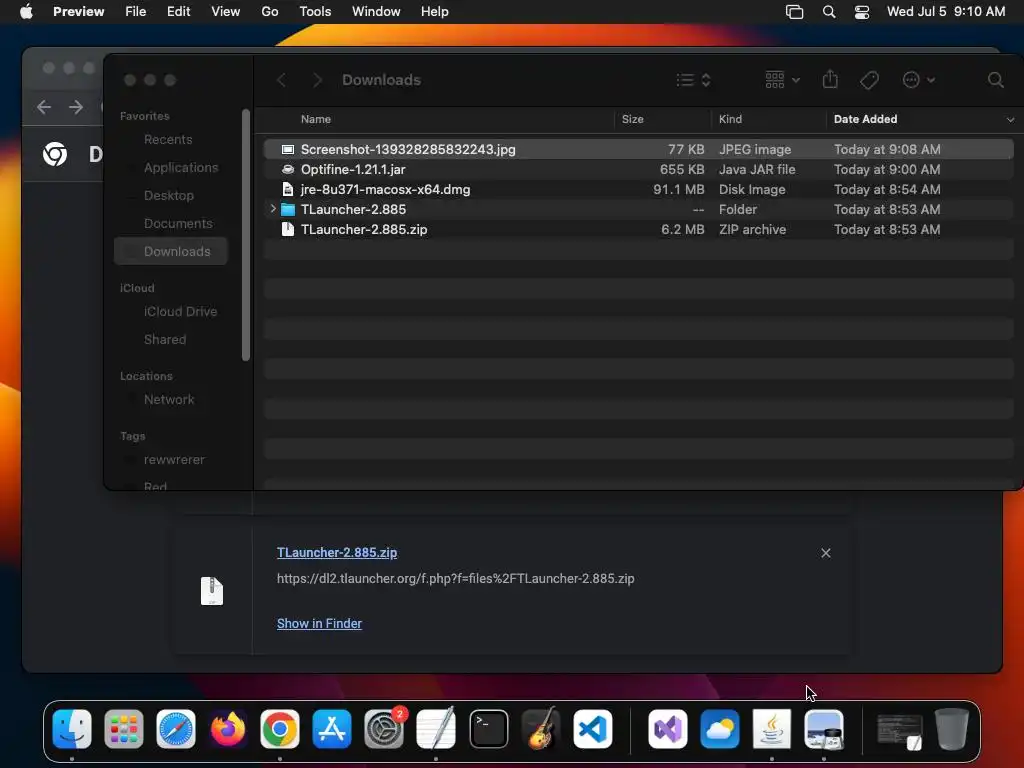Open the Action (ellipsis) menu dropdown
Screen dimensions: 1024x768
(x=918, y=80)
